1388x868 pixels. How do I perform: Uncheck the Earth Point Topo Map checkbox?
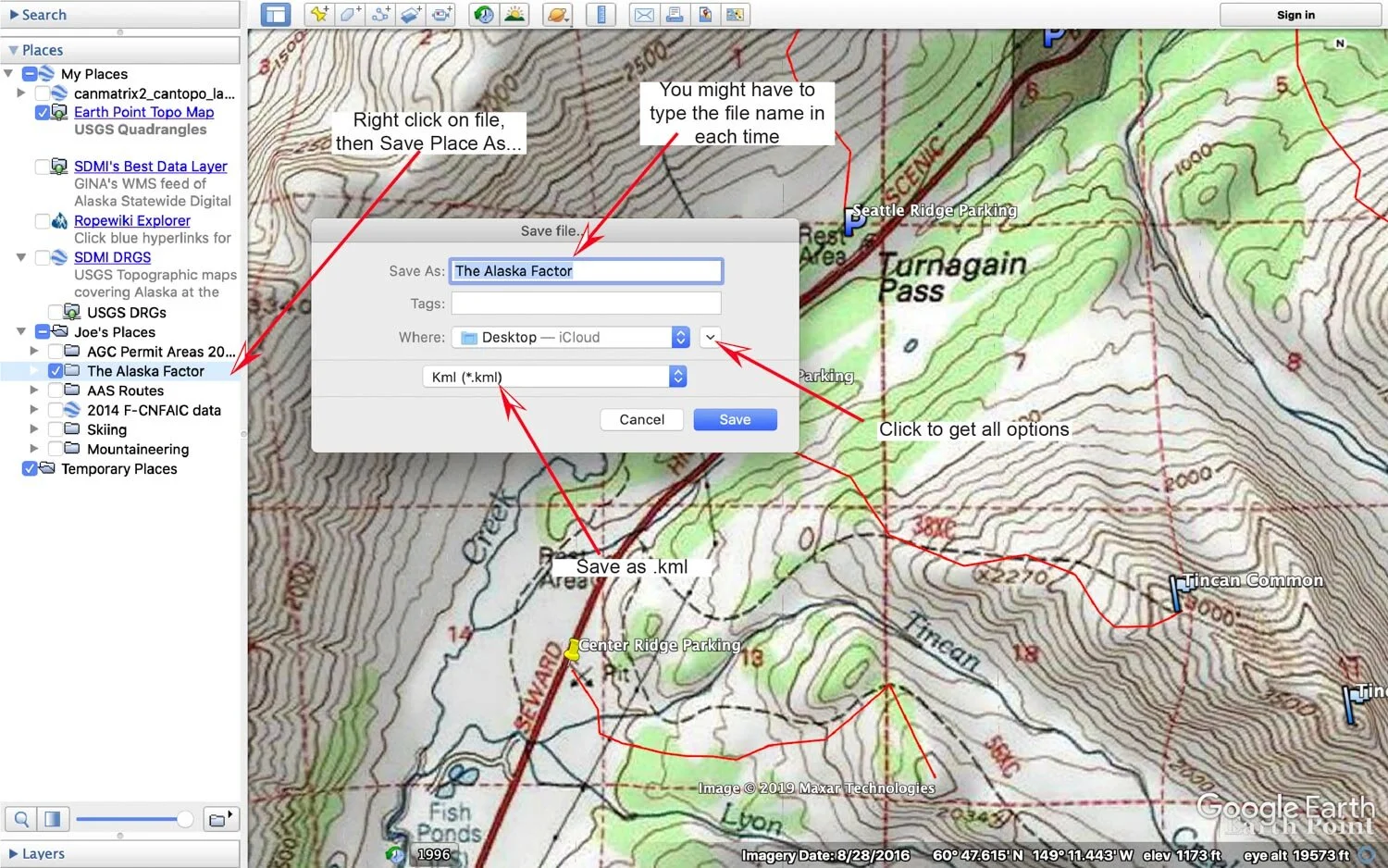point(43,112)
